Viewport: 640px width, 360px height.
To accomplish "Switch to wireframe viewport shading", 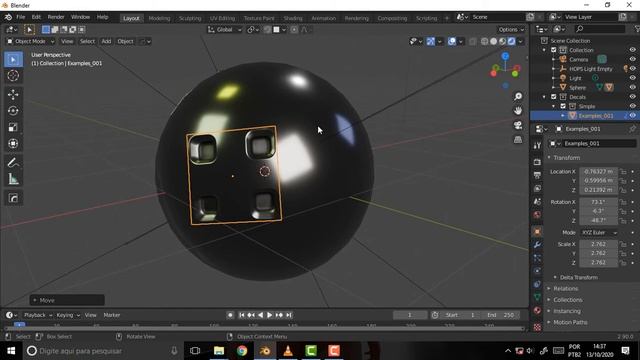I will (x=484, y=41).
